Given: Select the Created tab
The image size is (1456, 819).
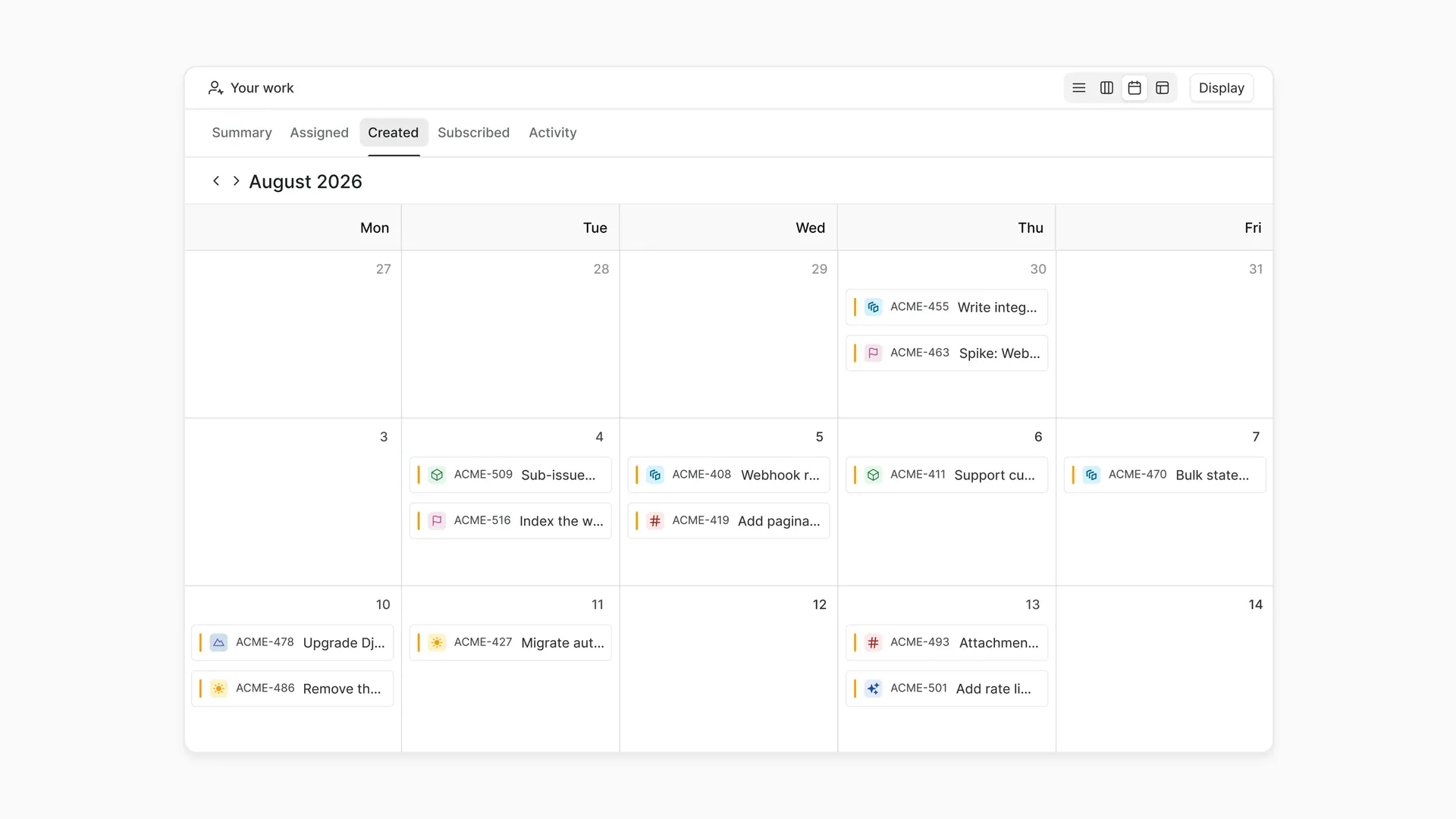Looking at the screenshot, I should [x=393, y=133].
